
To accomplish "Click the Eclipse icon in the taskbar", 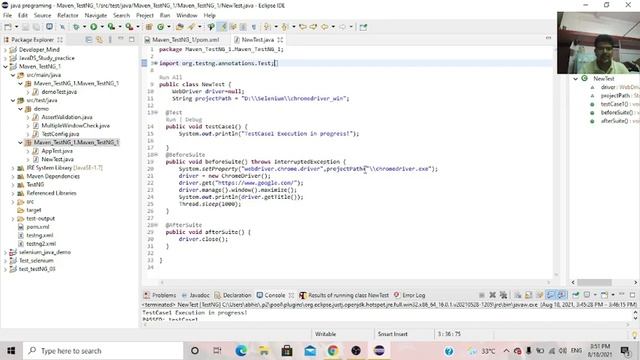I will point(379,351).
